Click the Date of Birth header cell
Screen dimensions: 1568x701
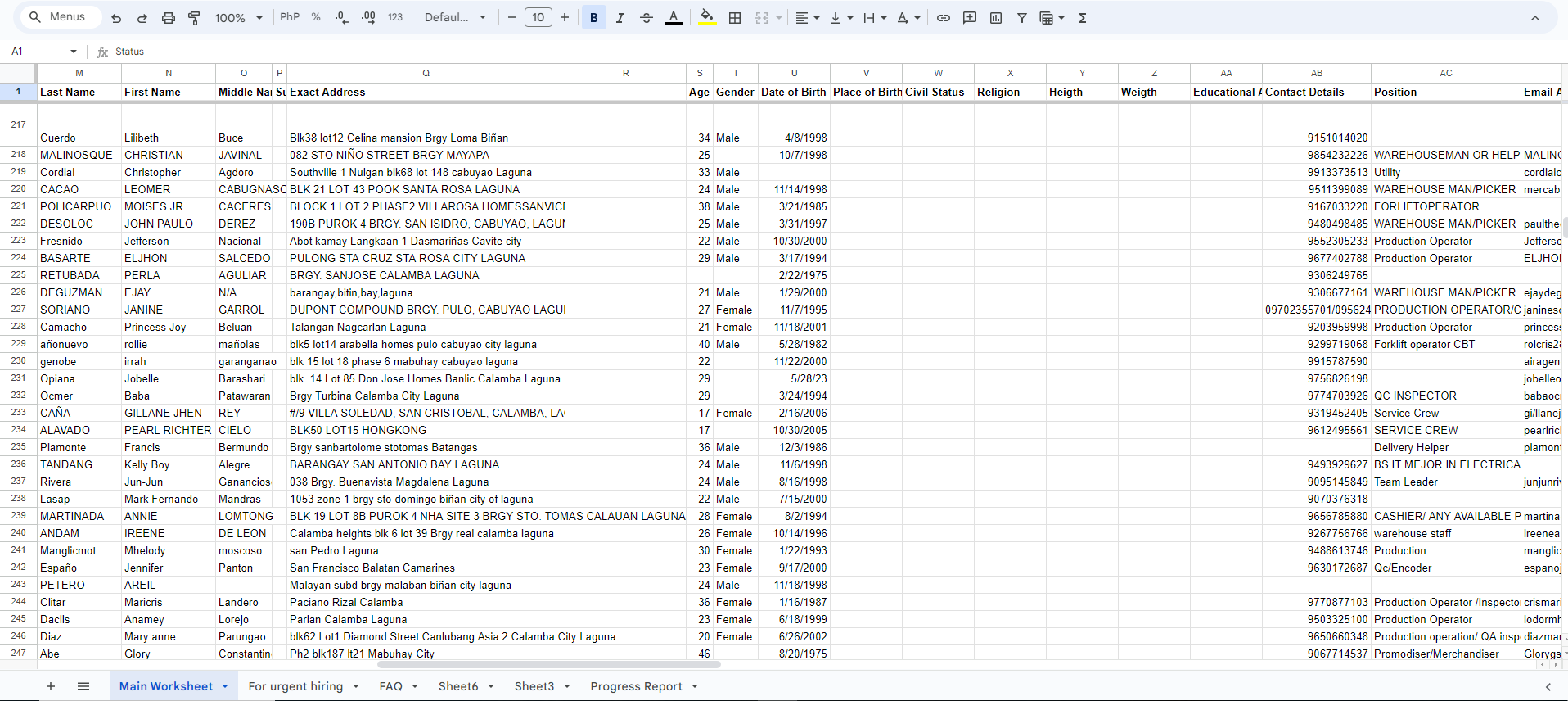(794, 92)
